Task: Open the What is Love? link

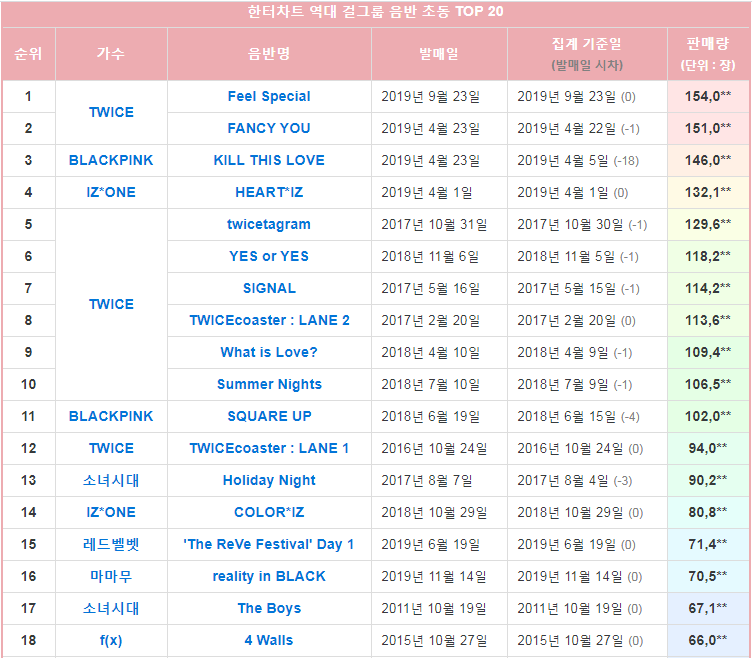Action: pos(269,352)
